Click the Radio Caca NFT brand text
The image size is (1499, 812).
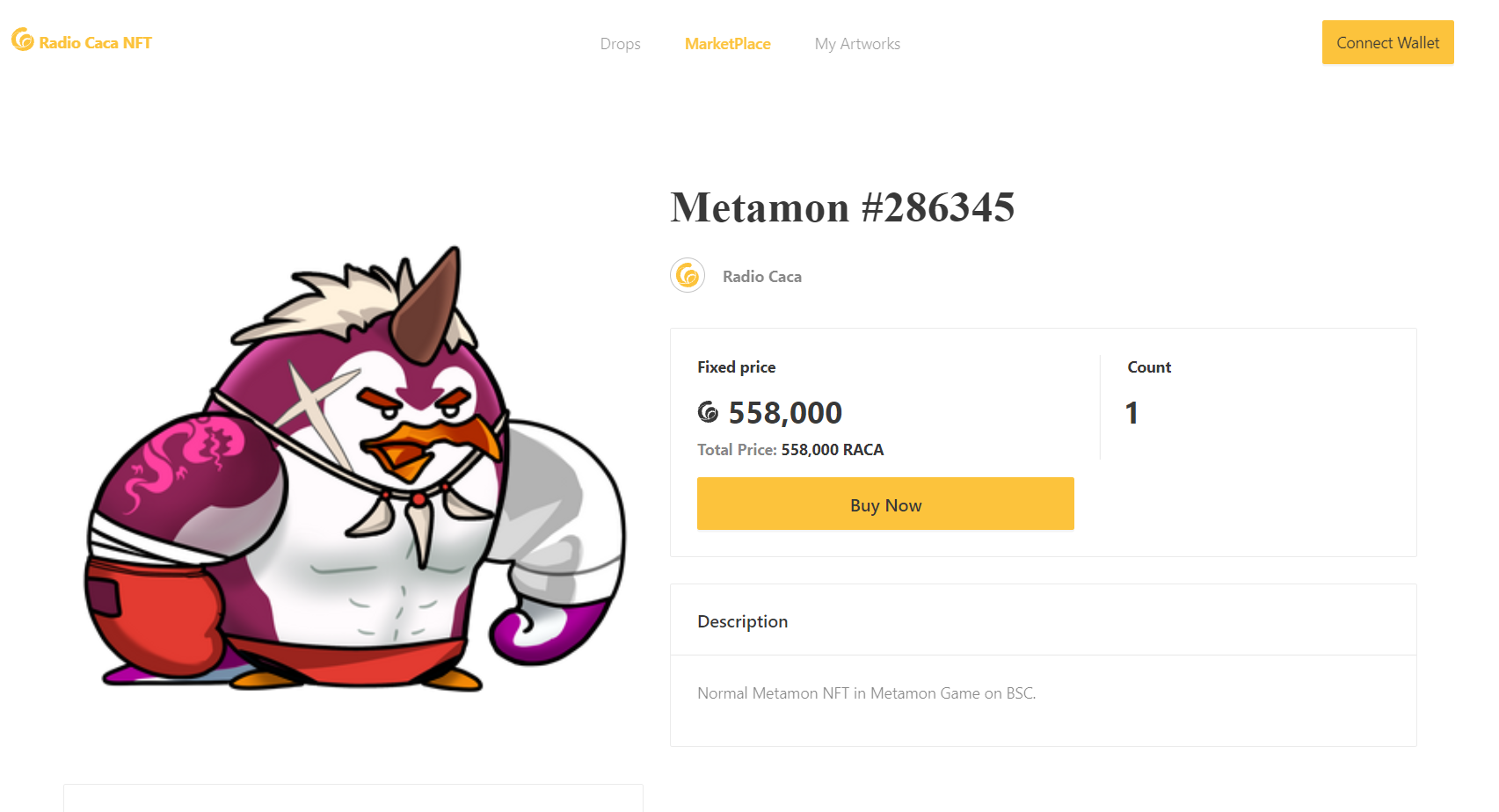(95, 43)
